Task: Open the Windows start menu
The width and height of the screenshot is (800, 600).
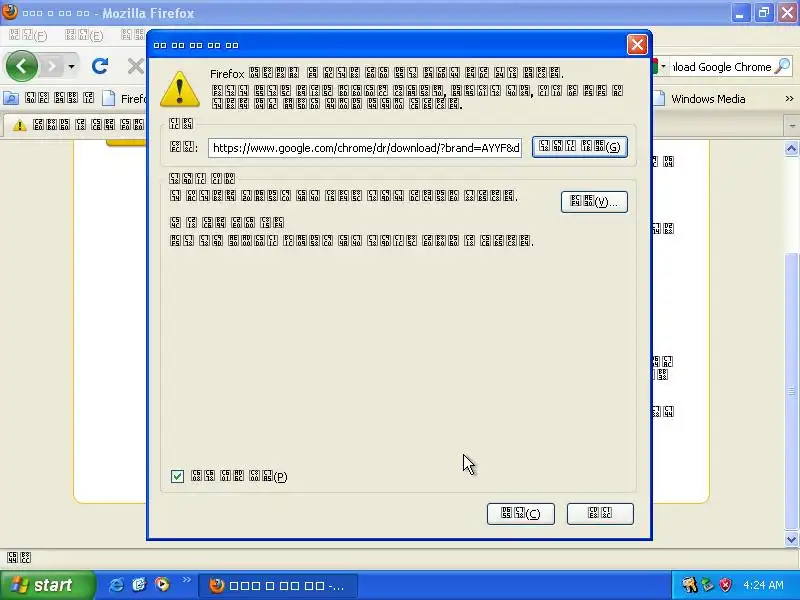Action: coord(47,585)
